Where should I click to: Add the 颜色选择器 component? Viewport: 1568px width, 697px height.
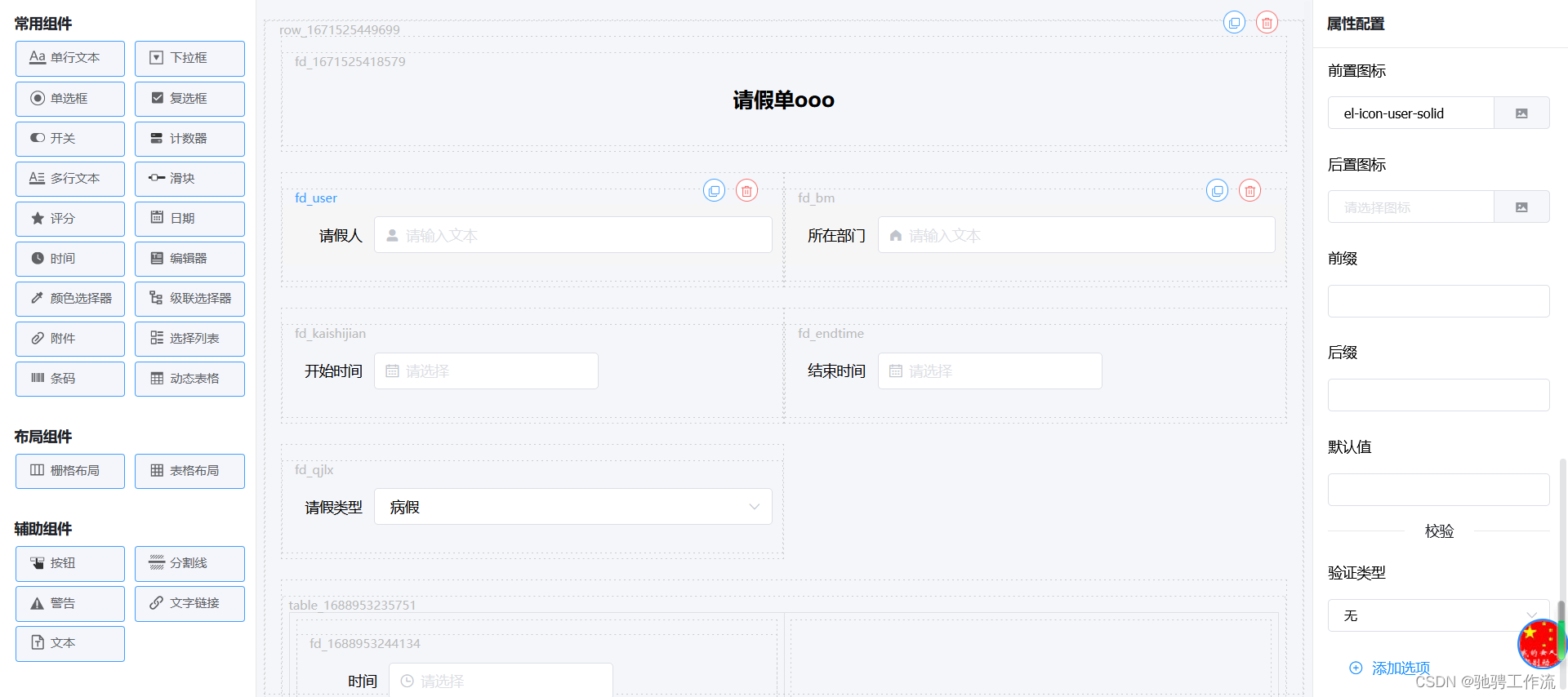[x=70, y=299]
